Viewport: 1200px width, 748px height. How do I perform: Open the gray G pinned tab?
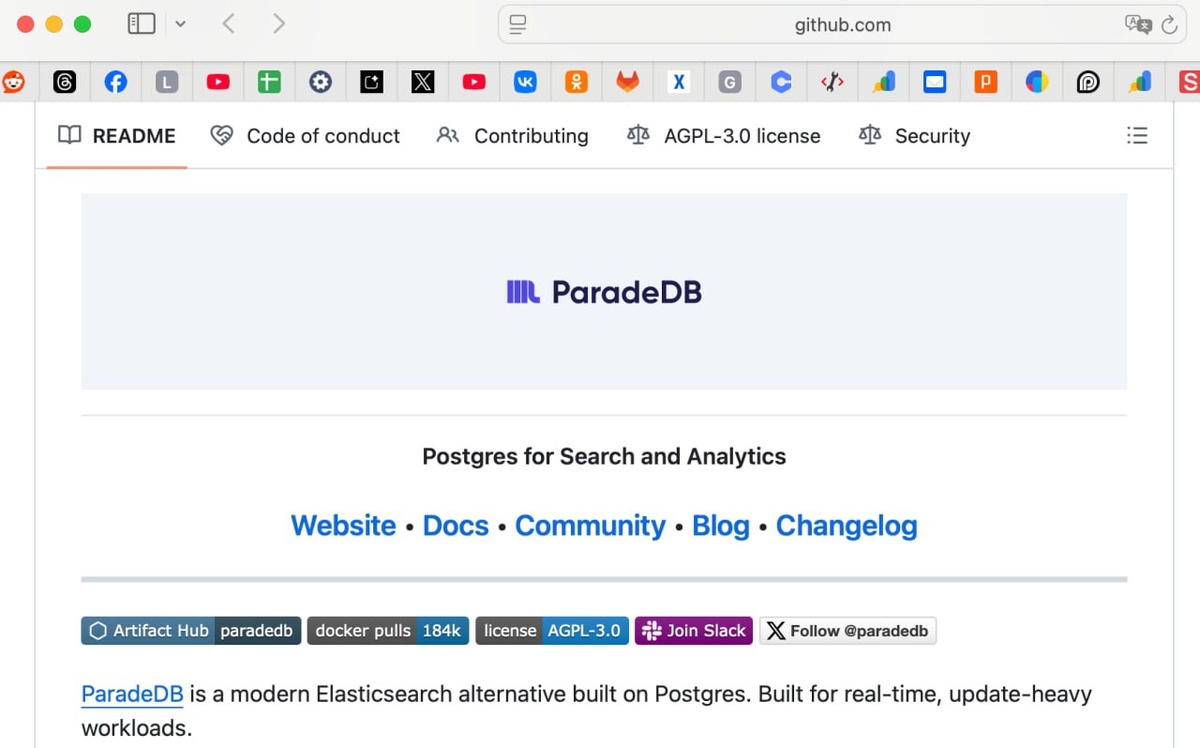[x=730, y=82]
